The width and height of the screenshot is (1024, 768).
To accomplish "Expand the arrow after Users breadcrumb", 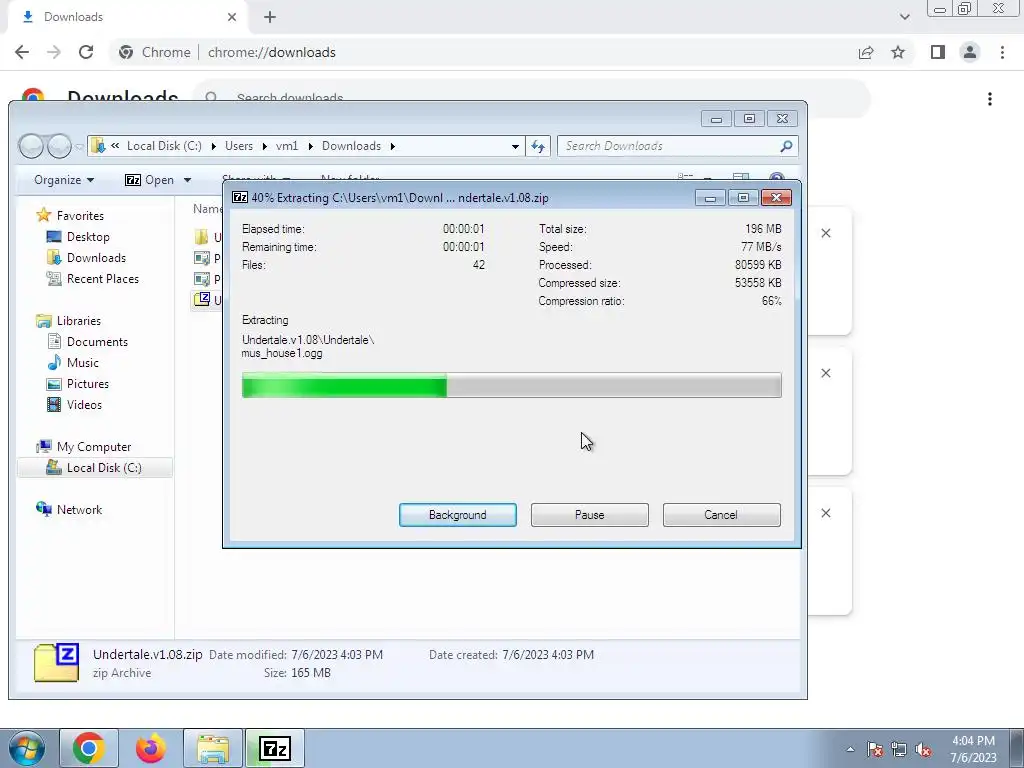I will pos(264,146).
